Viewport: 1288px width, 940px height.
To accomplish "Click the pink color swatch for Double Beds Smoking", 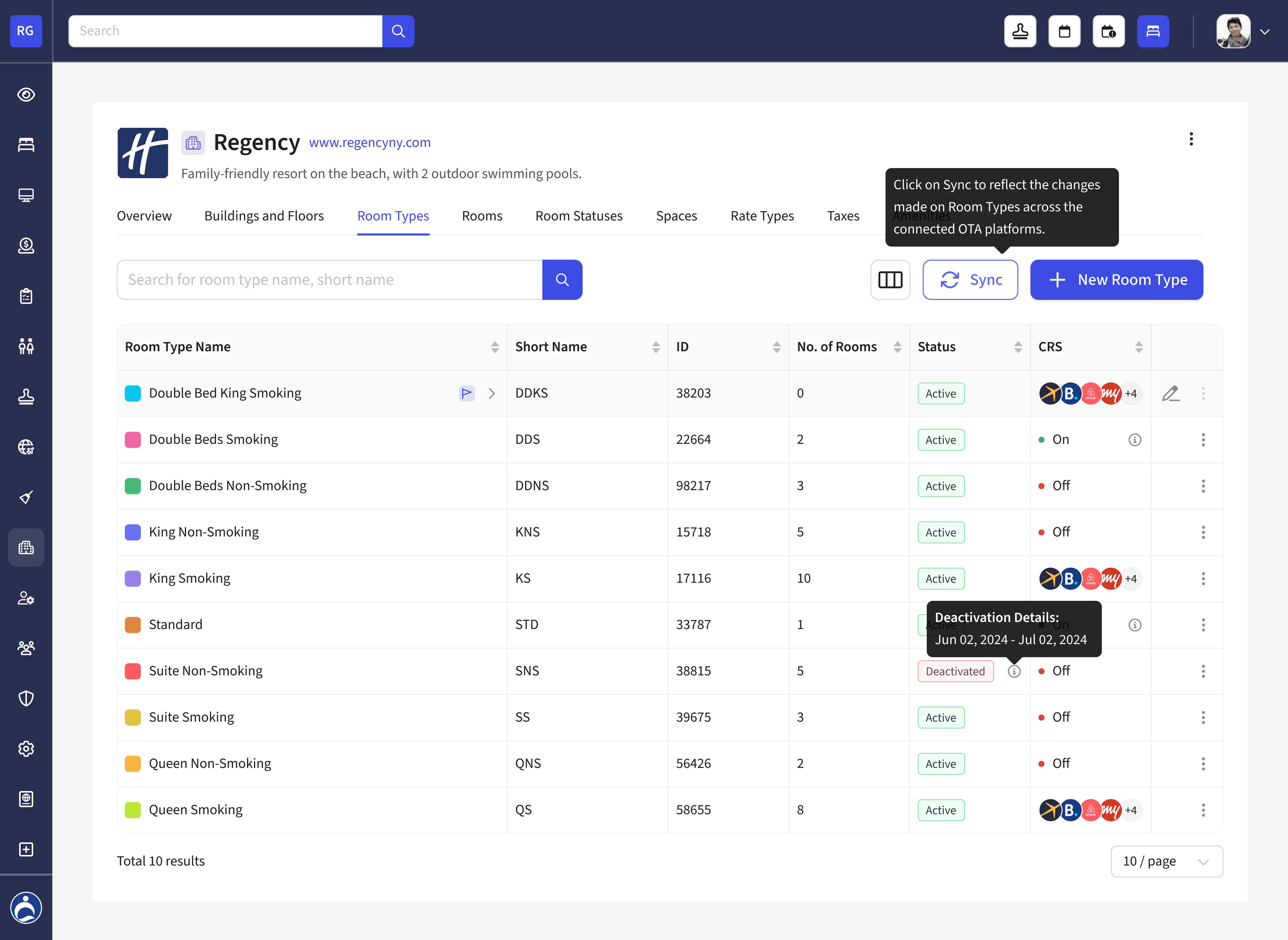I will (x=133, y=440).
